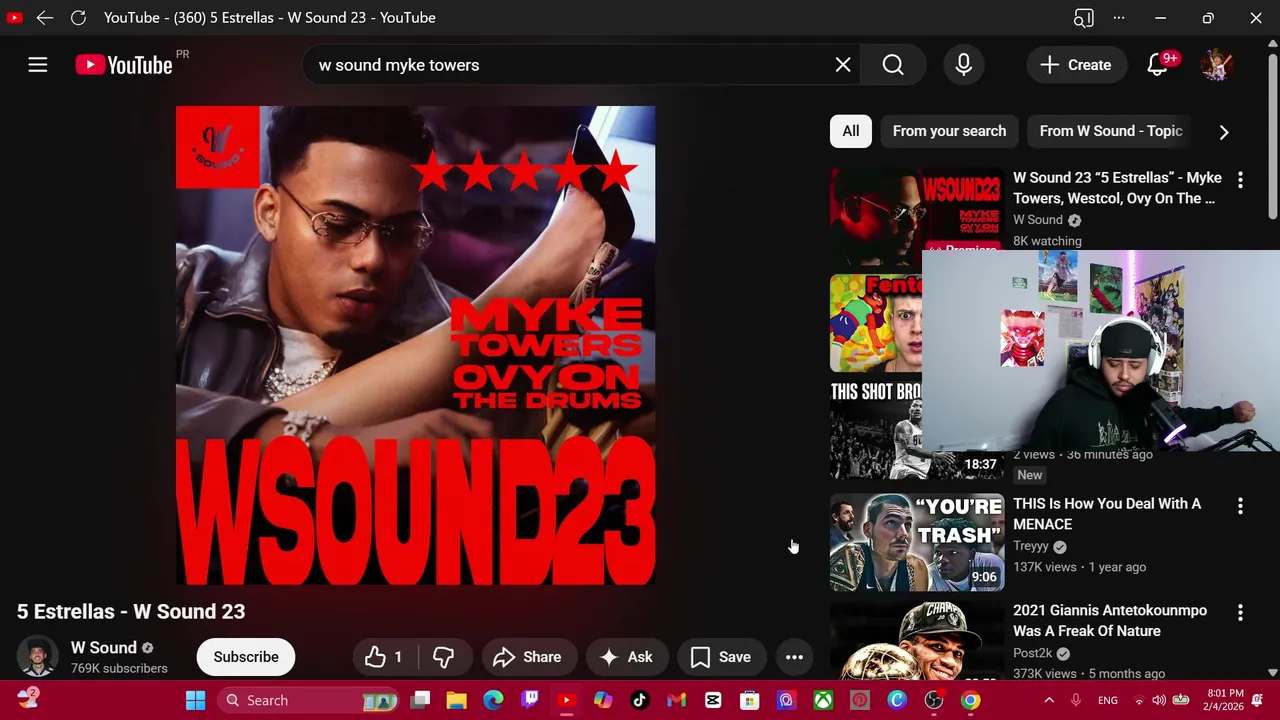
Task: Open OBS Studio from taskbar
Action: [933, 700]
